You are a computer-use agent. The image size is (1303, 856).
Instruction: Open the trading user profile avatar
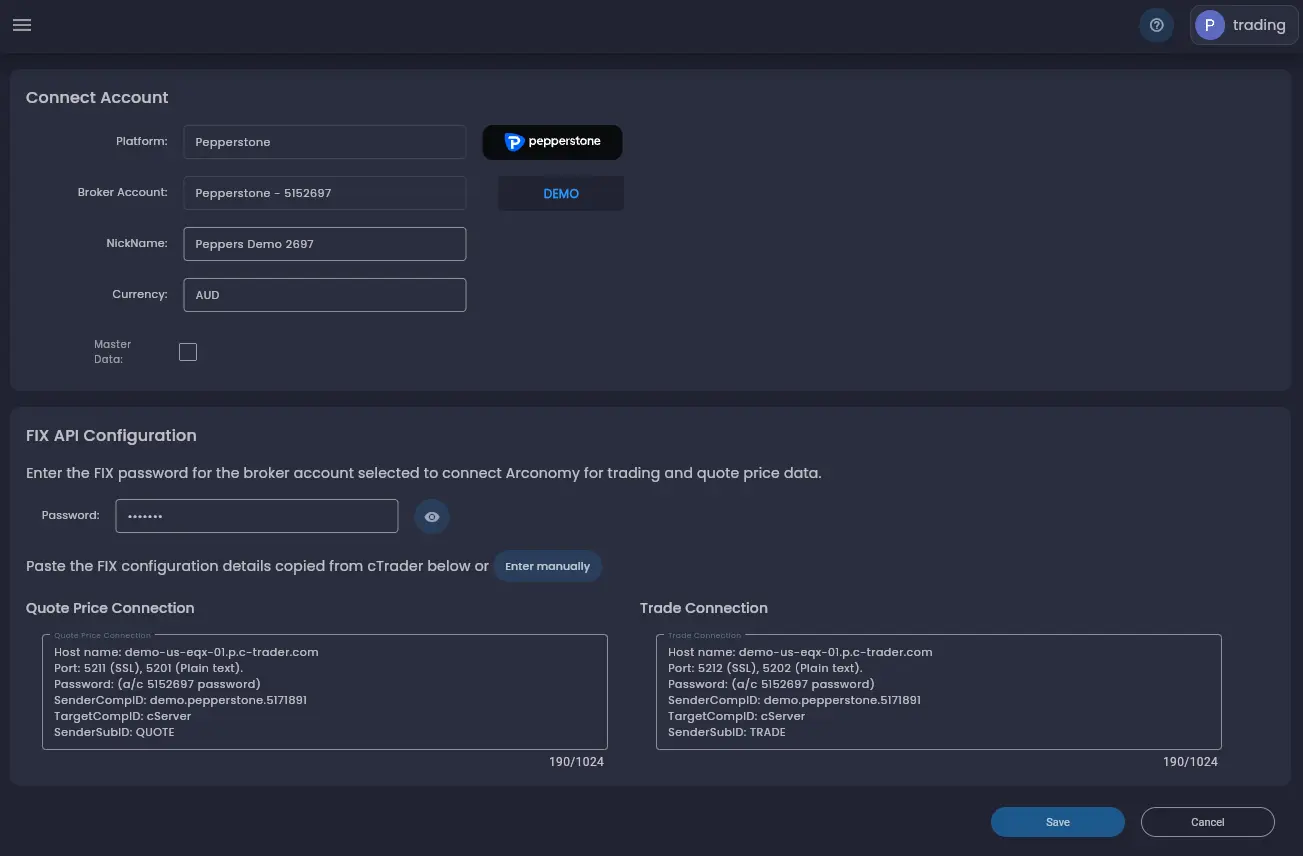pyautogui.click(x=1243, y=25)
